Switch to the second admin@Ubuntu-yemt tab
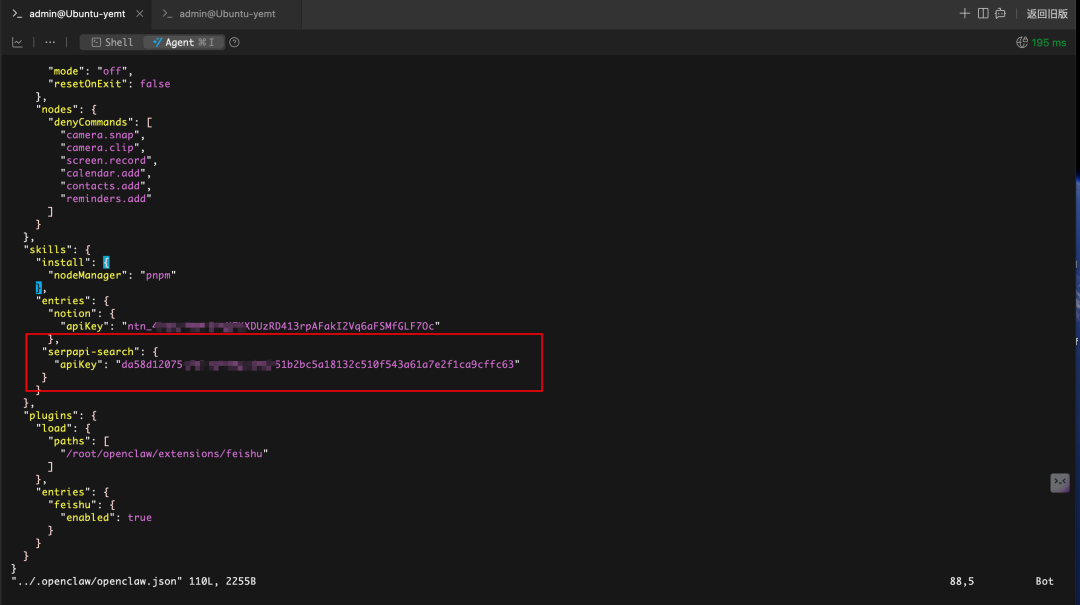 click(x=226, y=14)
